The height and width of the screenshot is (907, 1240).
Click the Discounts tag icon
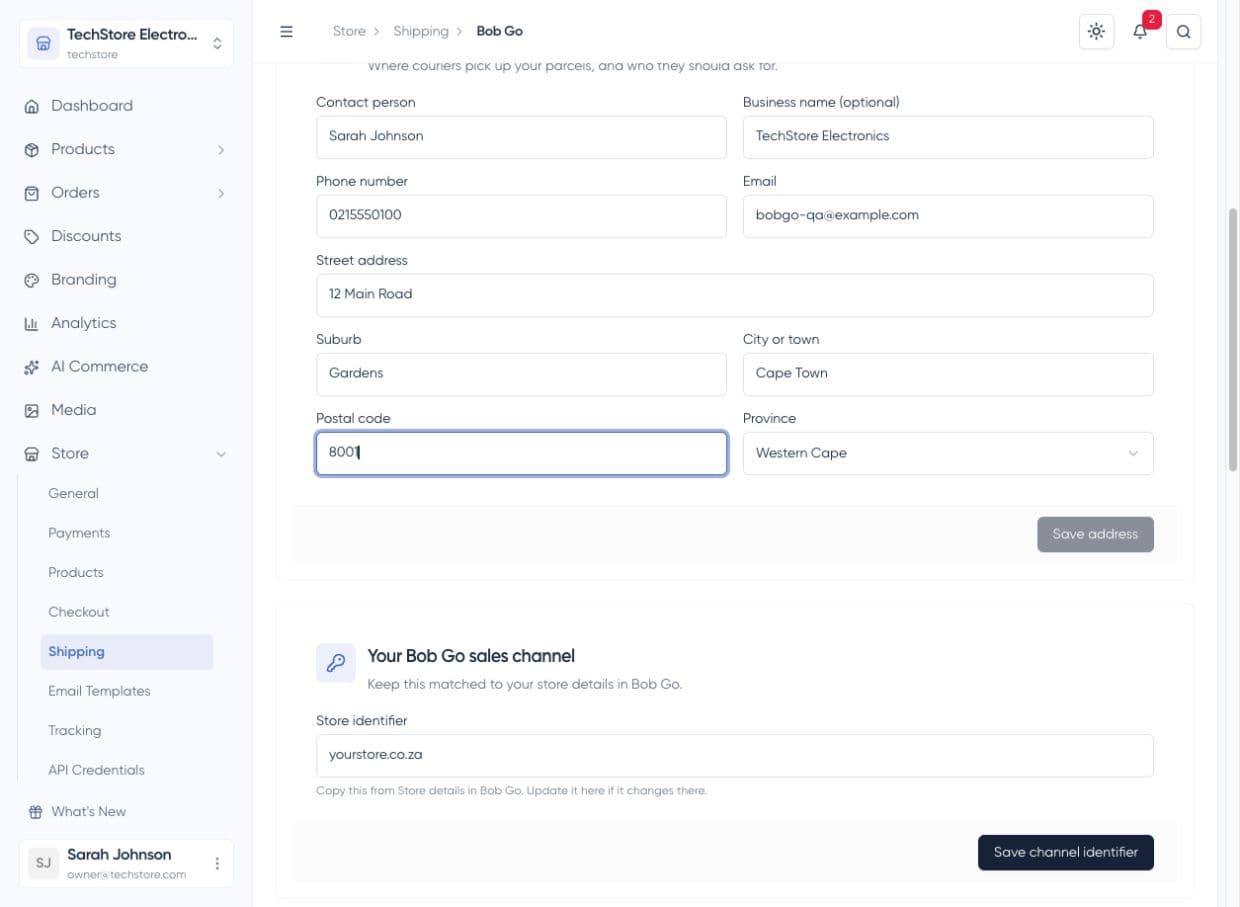tap(32, 236)
